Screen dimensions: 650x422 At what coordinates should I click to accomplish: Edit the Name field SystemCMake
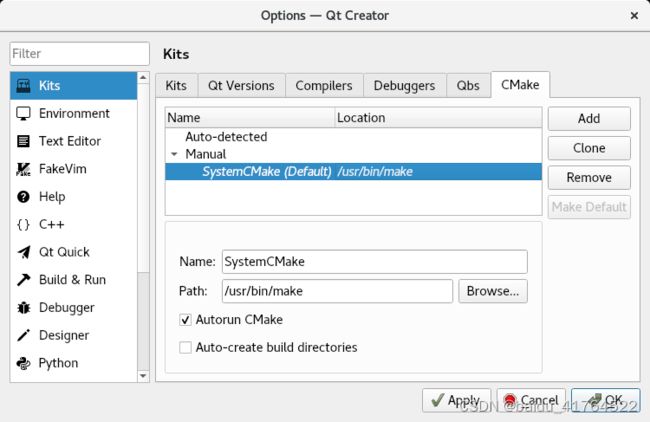(375, 262)
